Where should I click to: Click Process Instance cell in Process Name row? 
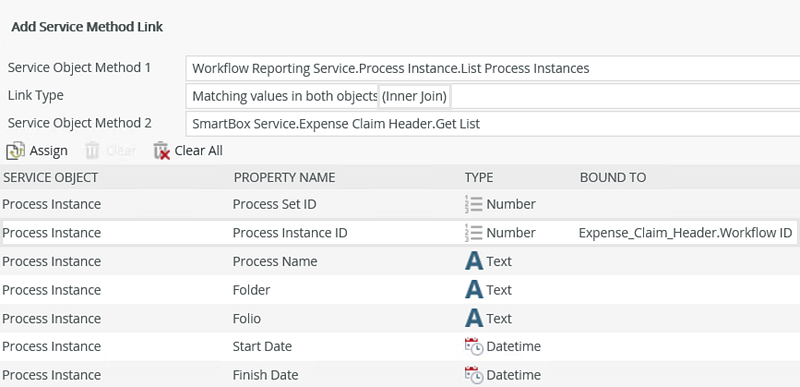52,262
